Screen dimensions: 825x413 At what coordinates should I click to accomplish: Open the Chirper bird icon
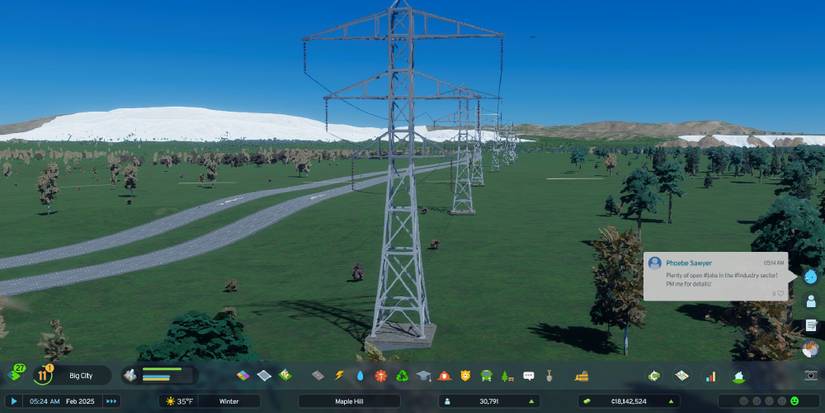(810, 276)
